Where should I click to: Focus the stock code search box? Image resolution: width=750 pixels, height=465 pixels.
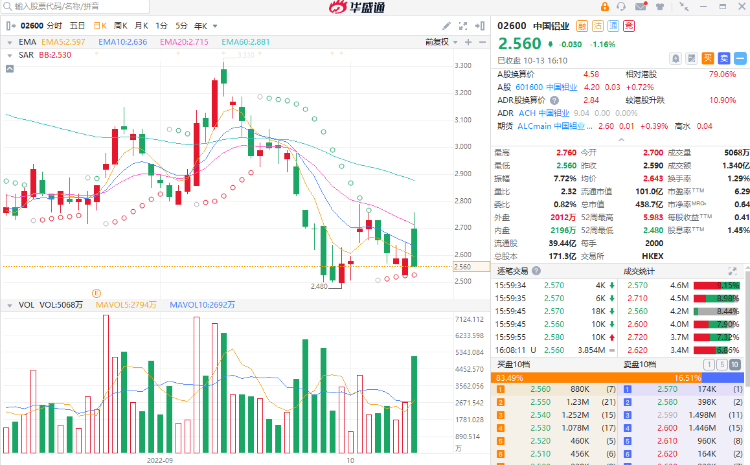pyautogui.click(x=76, y=6)
